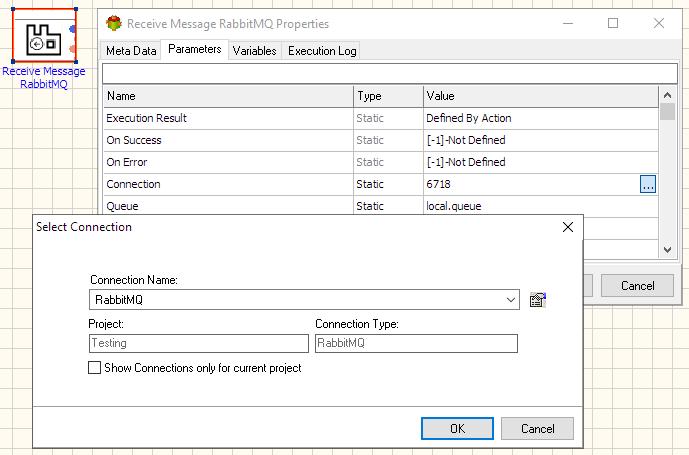Image resolution: width=689 pixels, height=455 pixels.
Task: Click the ellipsis browse button for Connection
Action: [648, 184]
